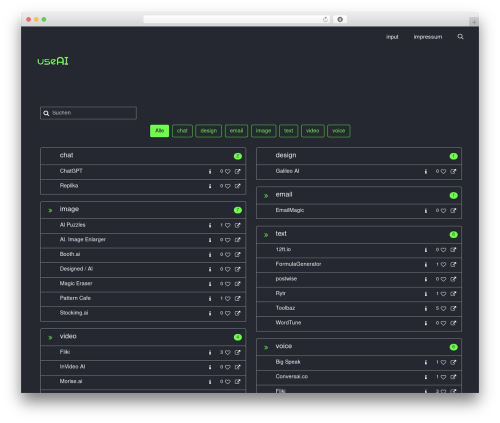Open the input navigation link
Viewport: 500px width, 423px height.
click(x=392, y=37)
